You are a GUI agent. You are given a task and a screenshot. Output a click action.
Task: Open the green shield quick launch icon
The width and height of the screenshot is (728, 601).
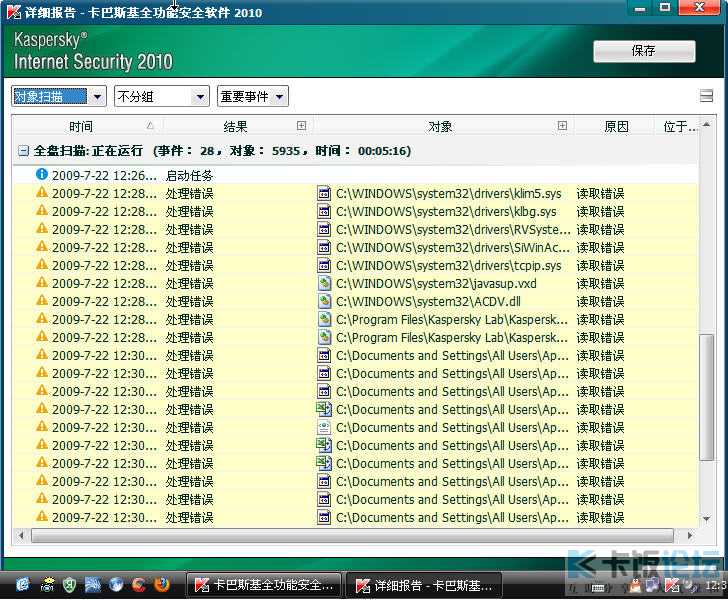point(70,585)
